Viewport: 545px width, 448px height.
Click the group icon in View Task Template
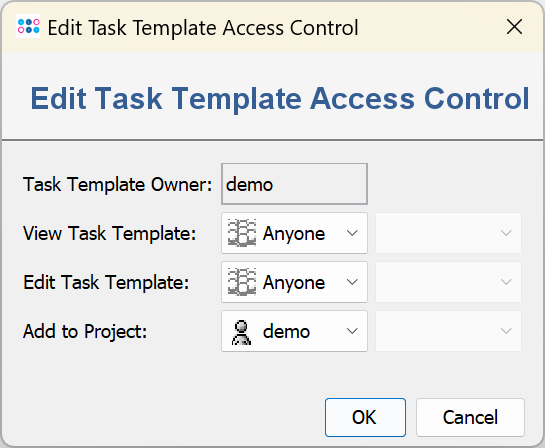(x=242, y=233)
